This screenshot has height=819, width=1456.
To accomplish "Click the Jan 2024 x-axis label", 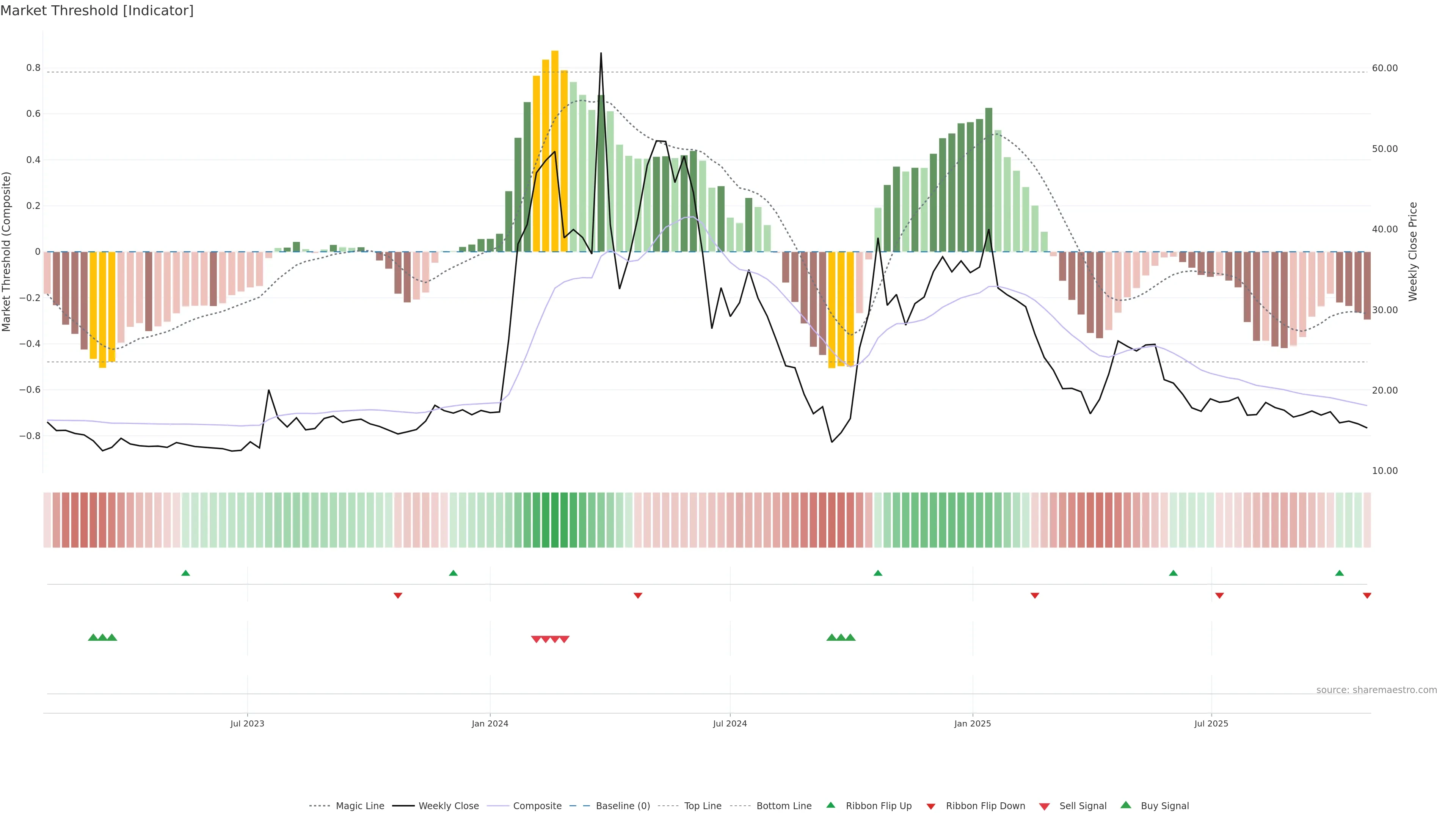I will (490, 723).
